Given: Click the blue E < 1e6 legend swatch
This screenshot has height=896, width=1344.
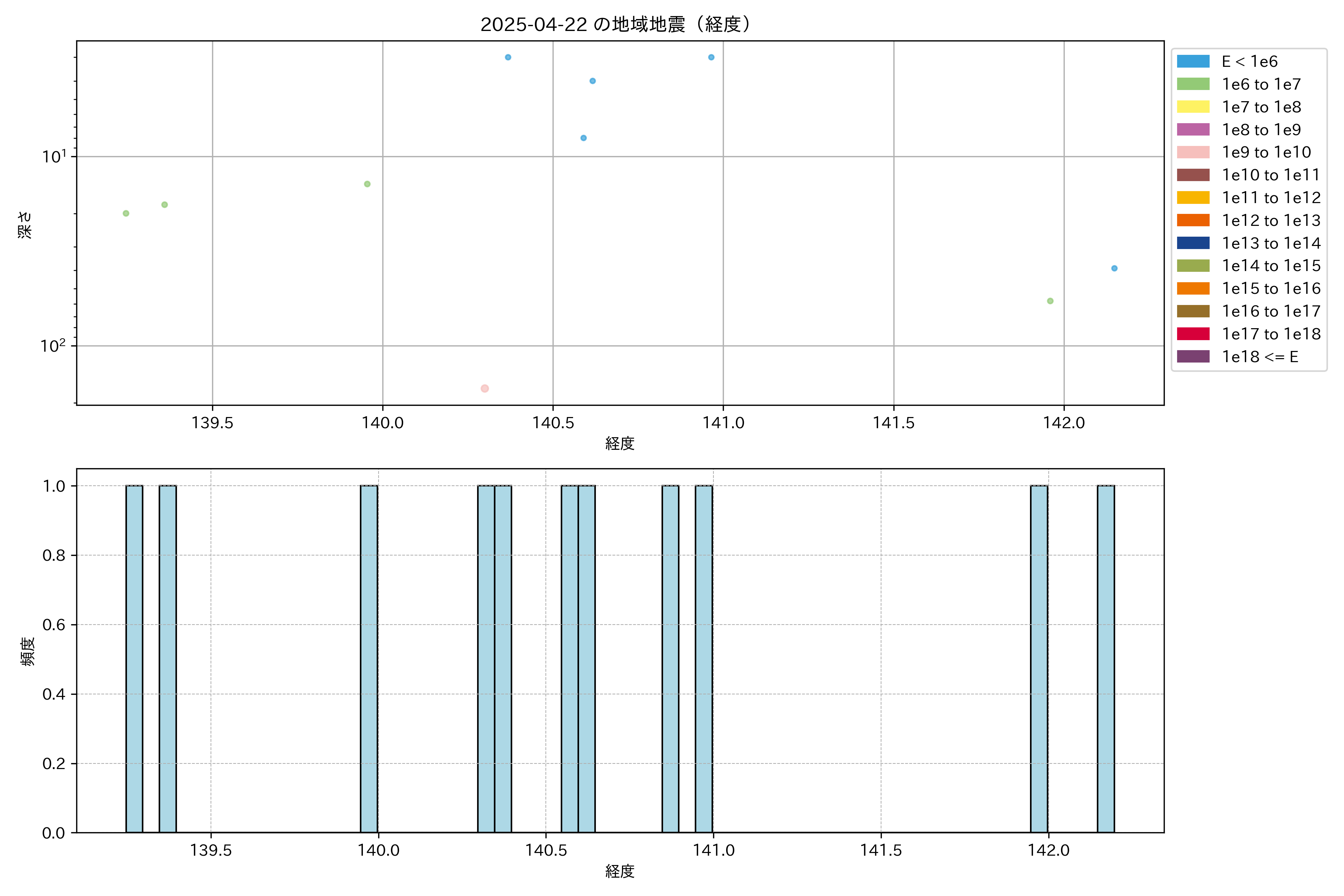Looking at the screenshot, I should [1192, 61].
